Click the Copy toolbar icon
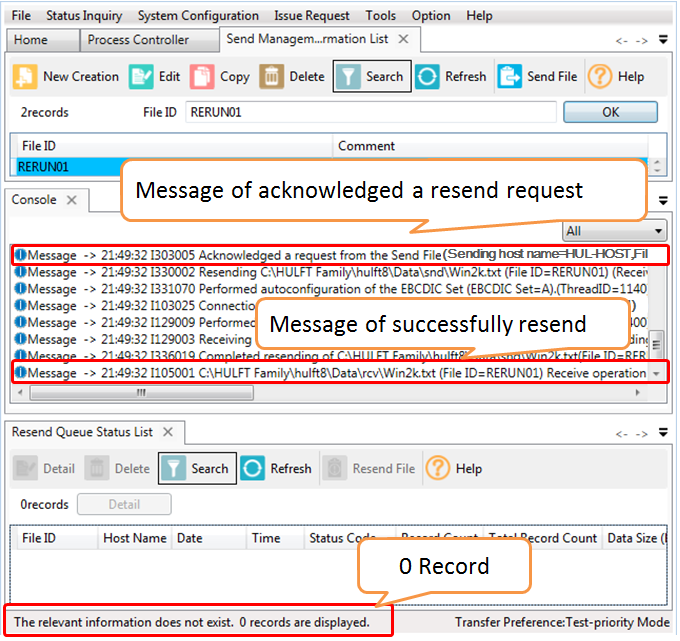This screenshot has width=680, height=641. tap(220, 77)
